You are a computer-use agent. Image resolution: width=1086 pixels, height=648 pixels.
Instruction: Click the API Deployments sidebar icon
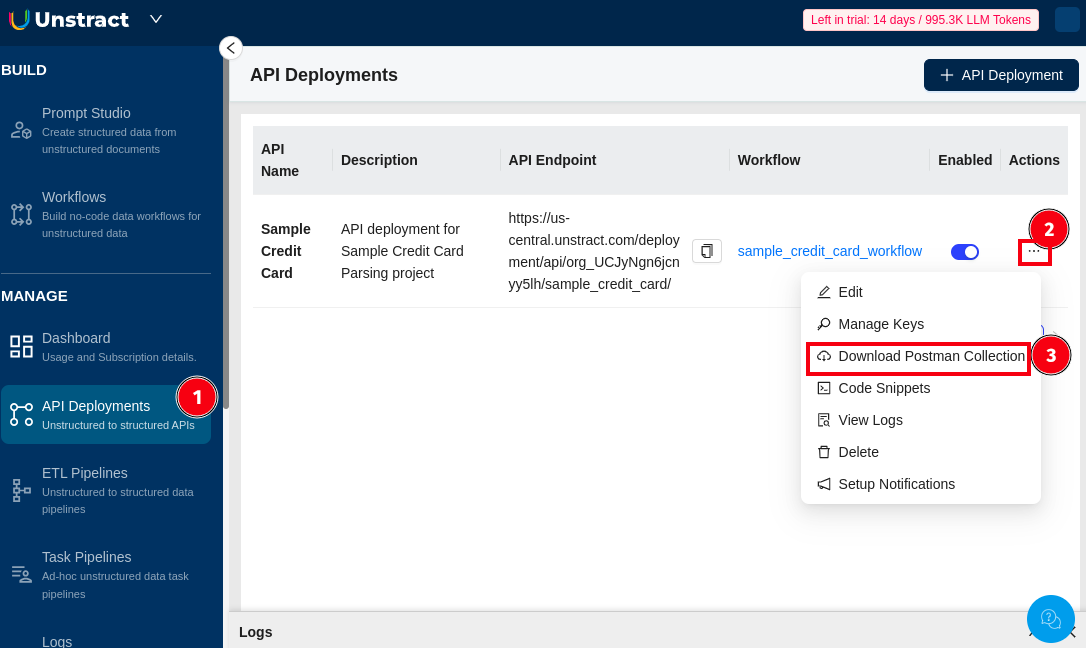pos(21,414)
